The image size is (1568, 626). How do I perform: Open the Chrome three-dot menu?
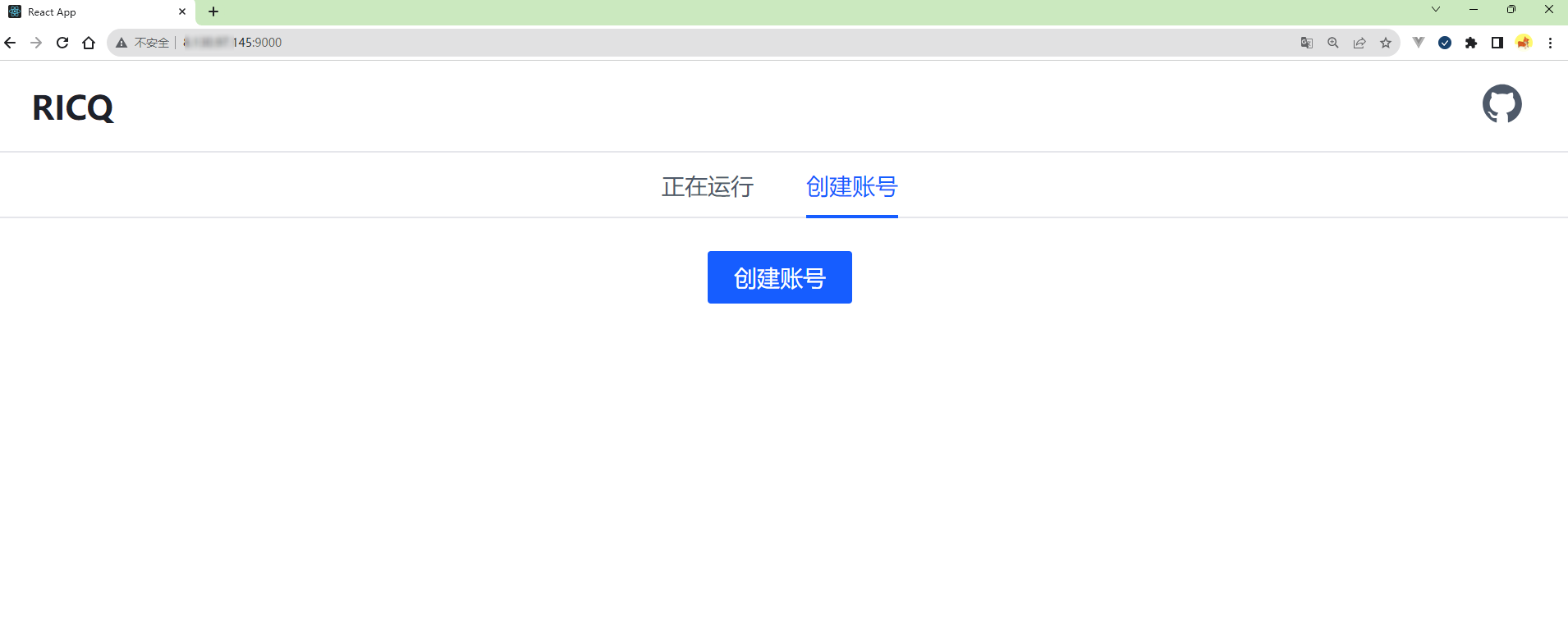[1550, 43]
